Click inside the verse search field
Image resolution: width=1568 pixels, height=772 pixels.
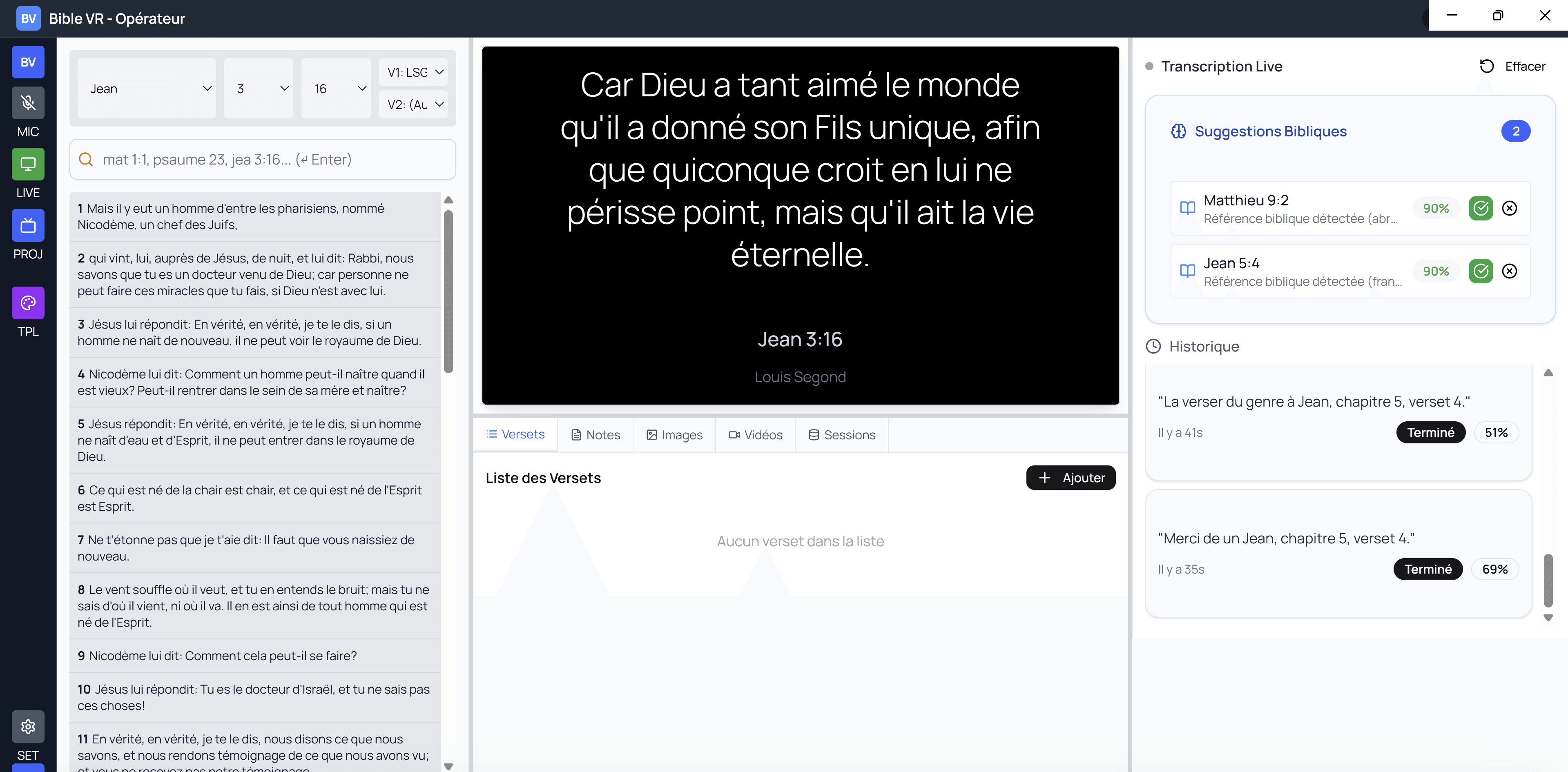262,159
